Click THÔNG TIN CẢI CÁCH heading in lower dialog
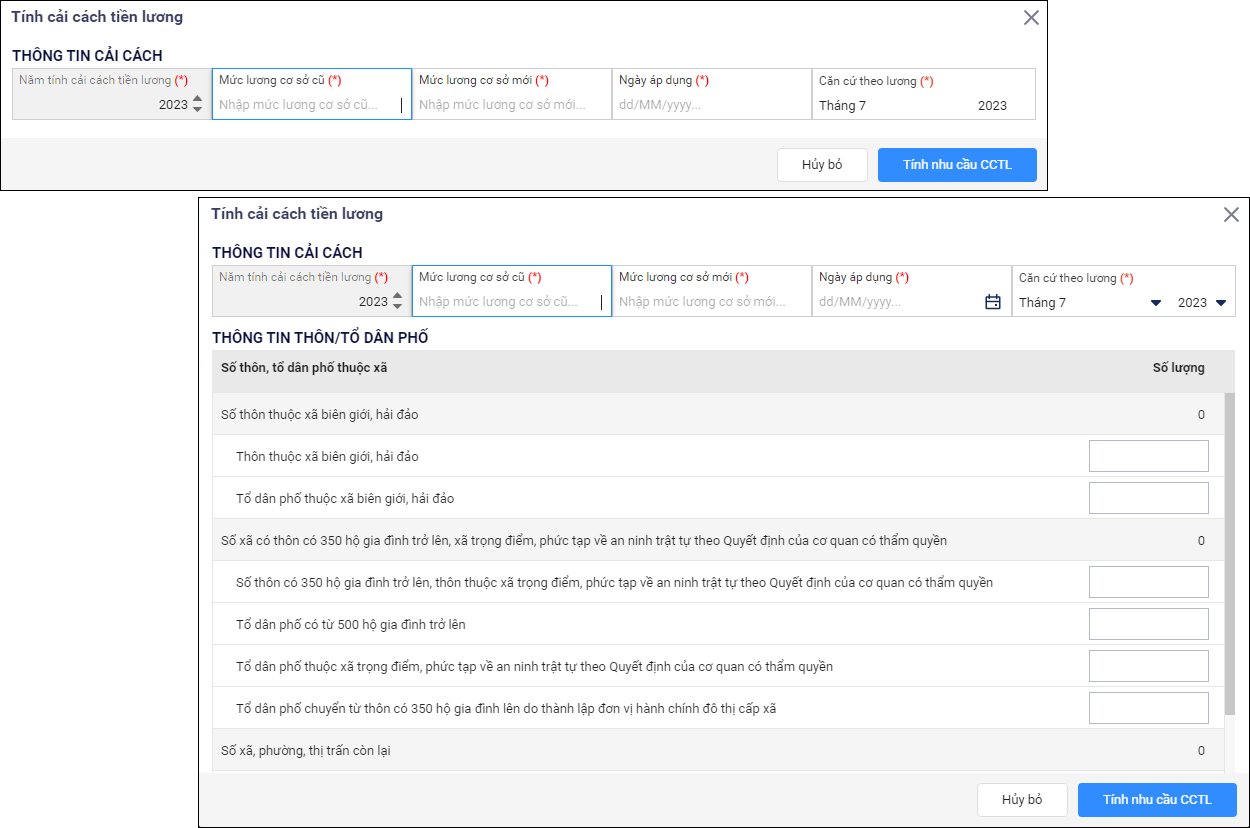 287,253
